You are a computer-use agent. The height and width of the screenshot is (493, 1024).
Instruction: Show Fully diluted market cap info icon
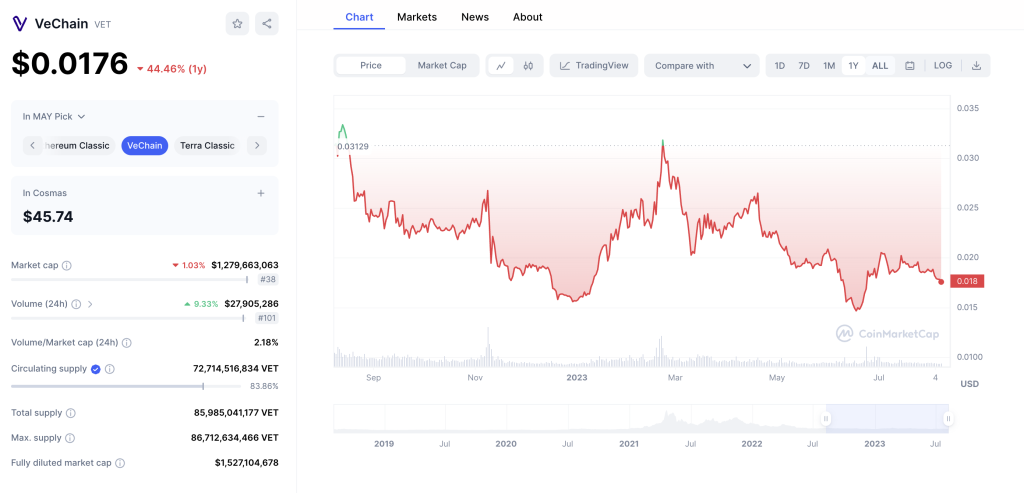pos(120,463)
